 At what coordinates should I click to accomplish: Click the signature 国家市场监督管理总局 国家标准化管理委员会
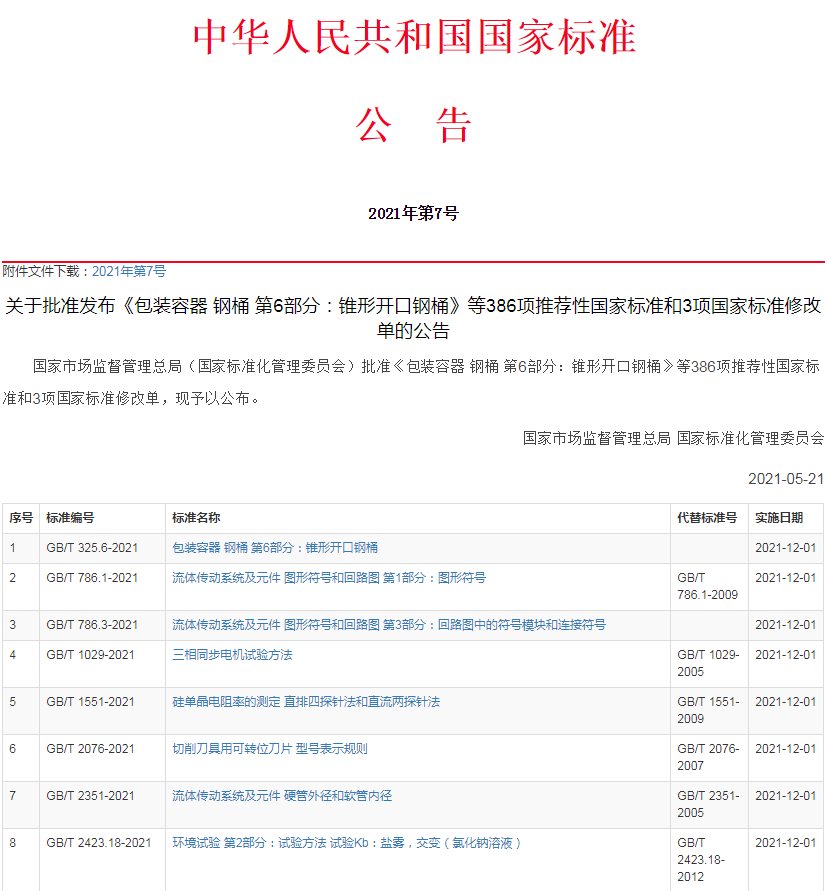coord(673,438)
